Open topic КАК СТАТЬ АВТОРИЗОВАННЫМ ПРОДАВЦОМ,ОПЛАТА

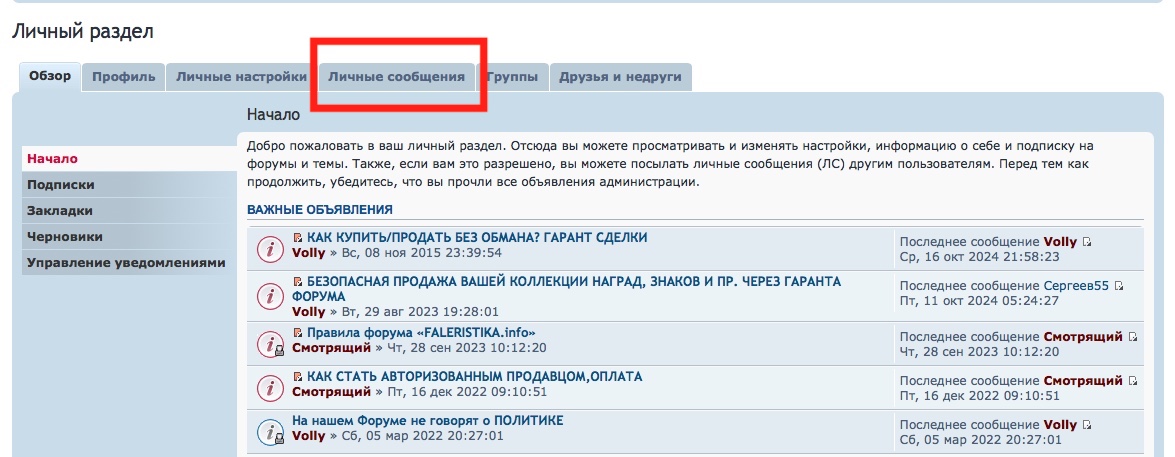pos(474,377)
